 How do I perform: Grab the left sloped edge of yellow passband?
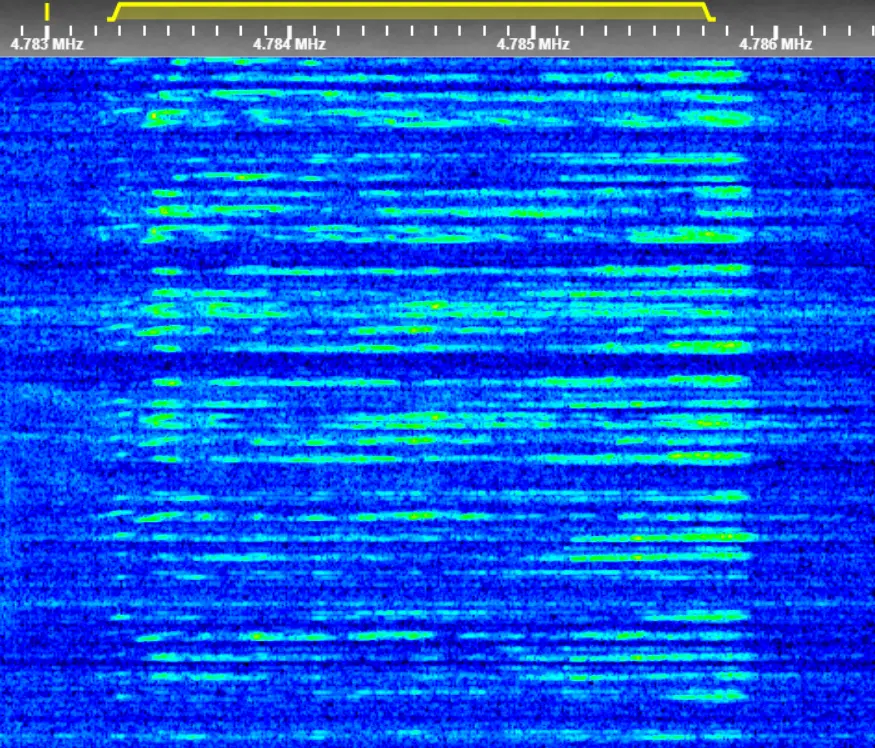coord(113,12)
